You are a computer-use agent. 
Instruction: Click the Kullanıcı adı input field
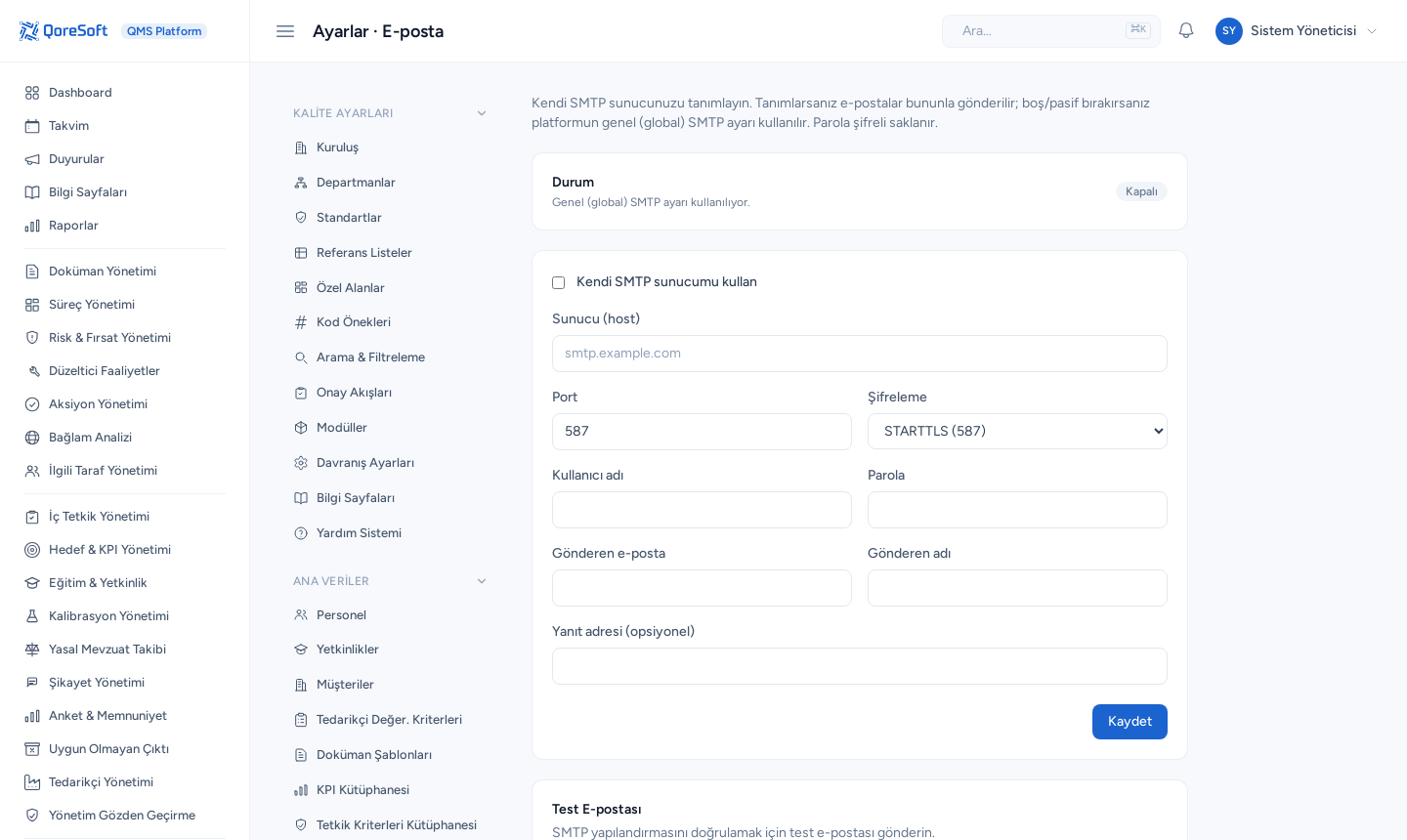(x=702, y=510)
